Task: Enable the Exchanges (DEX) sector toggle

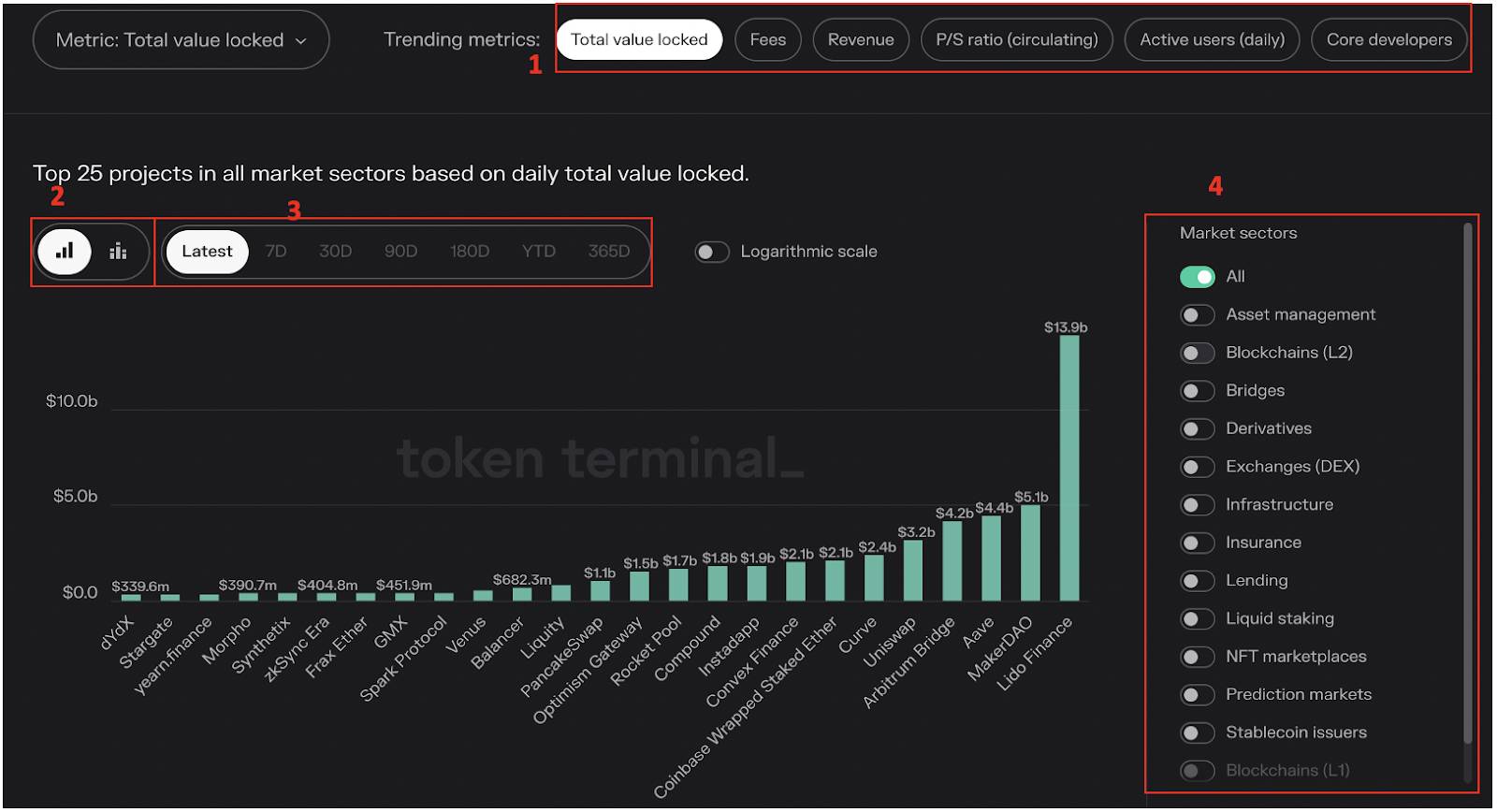Action: coord(1198,467)
